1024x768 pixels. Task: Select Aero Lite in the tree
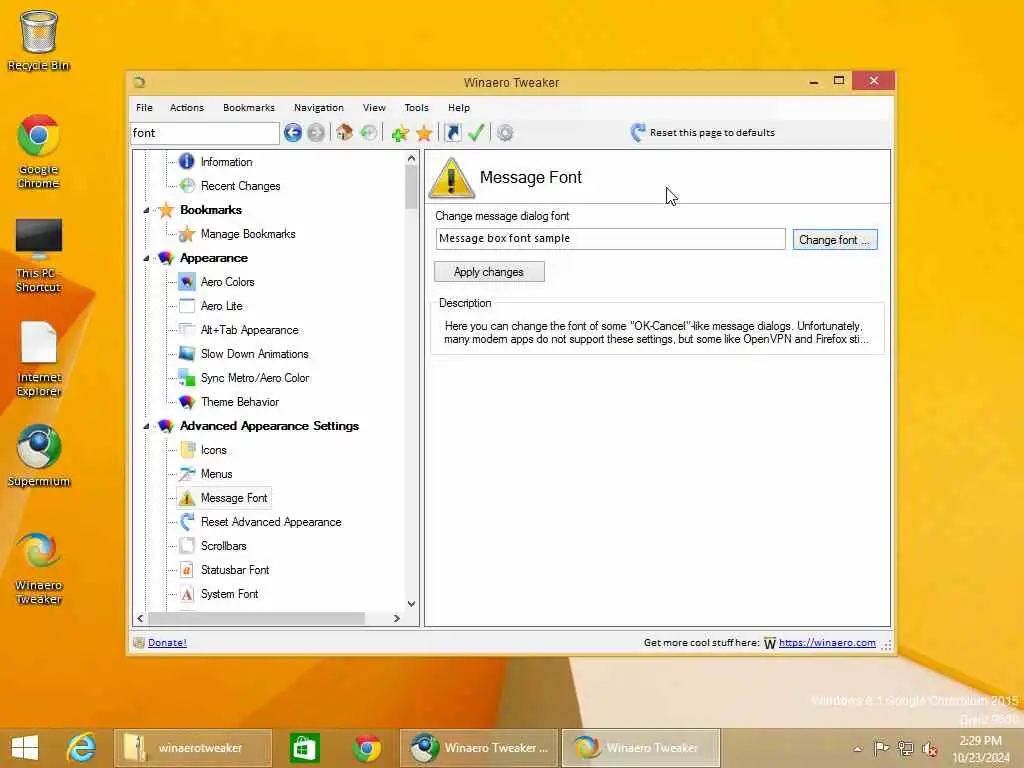pyautogui.click(x=221, y=306)
